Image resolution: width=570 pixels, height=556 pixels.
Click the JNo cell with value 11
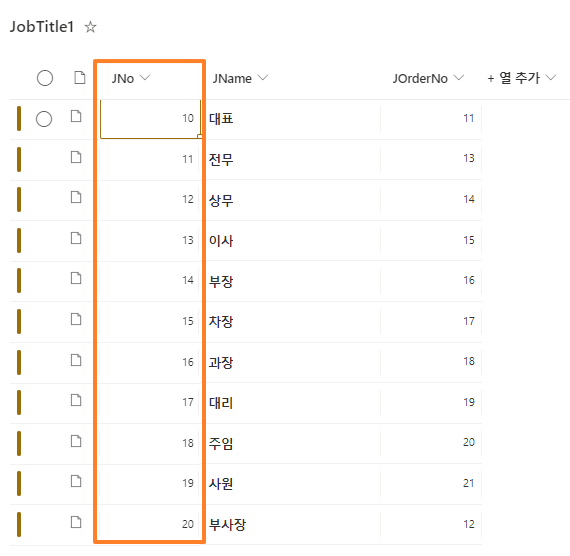click(x=149, y=159)
